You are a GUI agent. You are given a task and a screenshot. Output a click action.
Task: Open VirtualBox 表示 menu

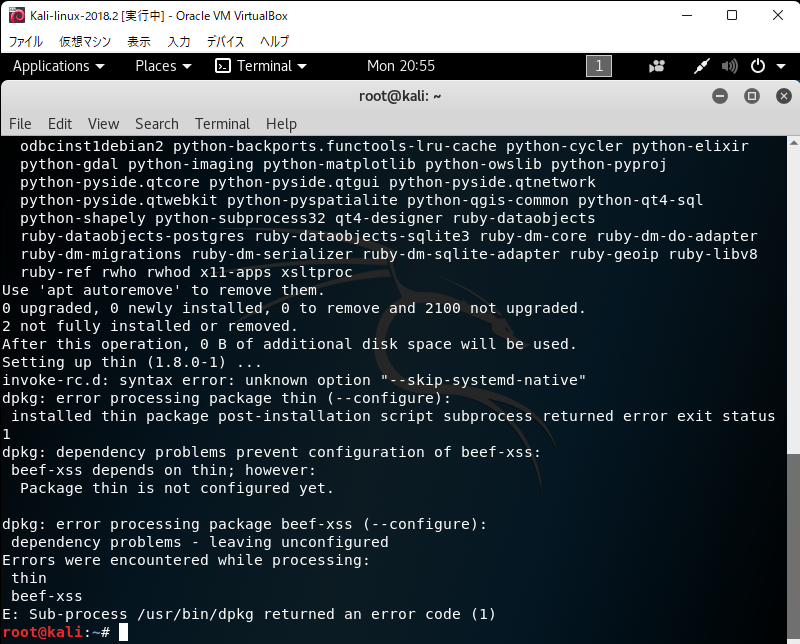pos(139,41)
